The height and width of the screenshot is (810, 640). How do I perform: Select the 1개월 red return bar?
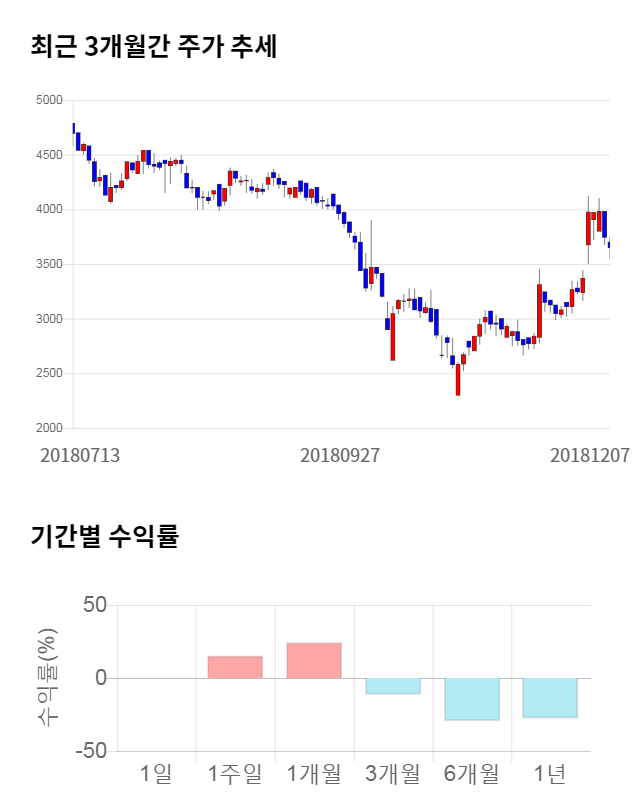(x=314, y=661)
